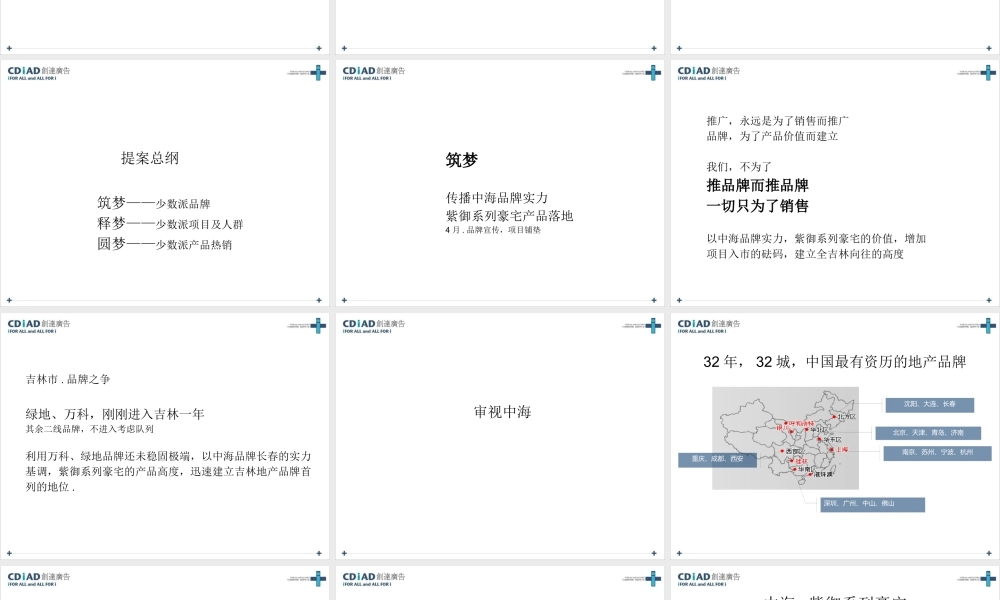Click the line 品牌，为了产品价值而建立
Screen dimensions: 1000x600
[772, 136]
